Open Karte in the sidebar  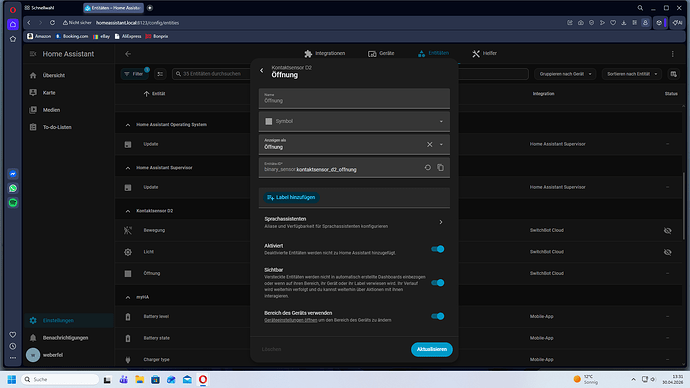pos(68,92)
